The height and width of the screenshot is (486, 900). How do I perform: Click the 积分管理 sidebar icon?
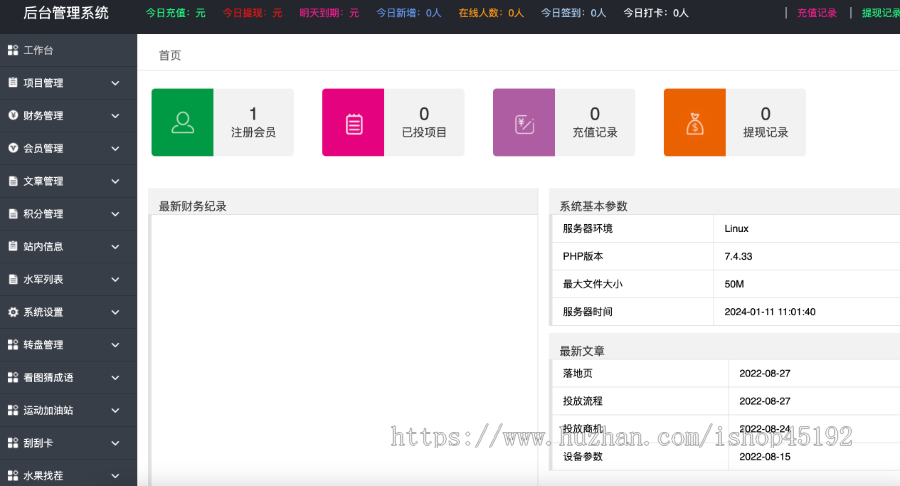pos(13,213)
